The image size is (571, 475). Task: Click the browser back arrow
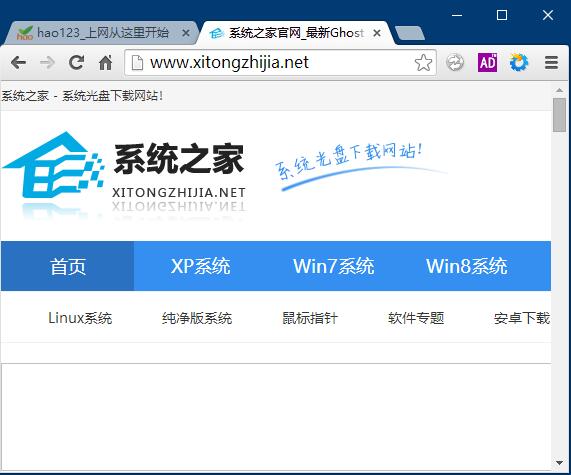(x=18, y=63)
